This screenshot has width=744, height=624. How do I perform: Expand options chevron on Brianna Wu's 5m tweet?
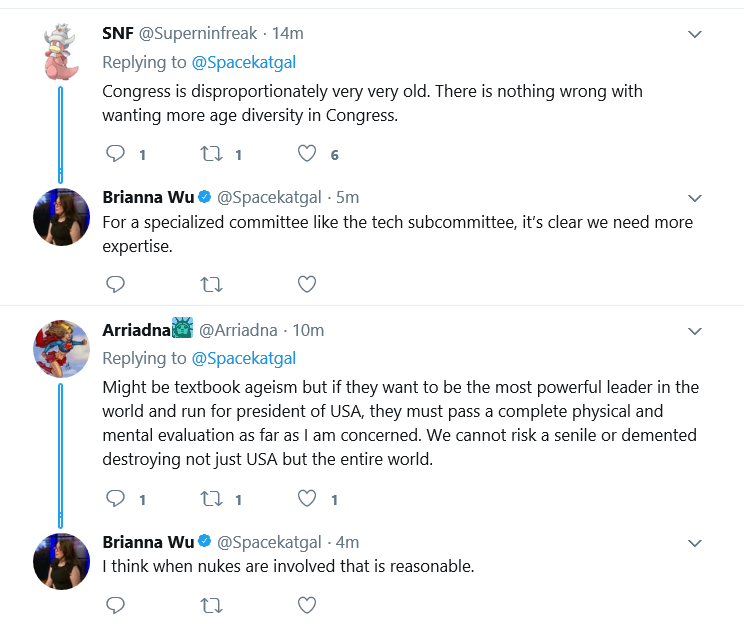695,198
